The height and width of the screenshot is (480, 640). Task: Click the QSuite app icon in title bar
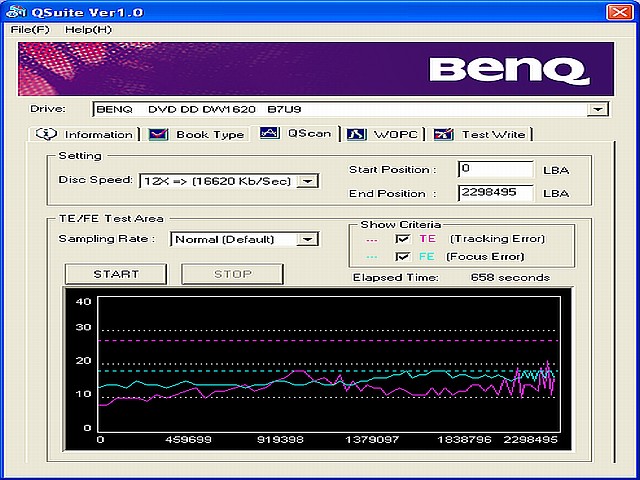(x=16, y=12)
